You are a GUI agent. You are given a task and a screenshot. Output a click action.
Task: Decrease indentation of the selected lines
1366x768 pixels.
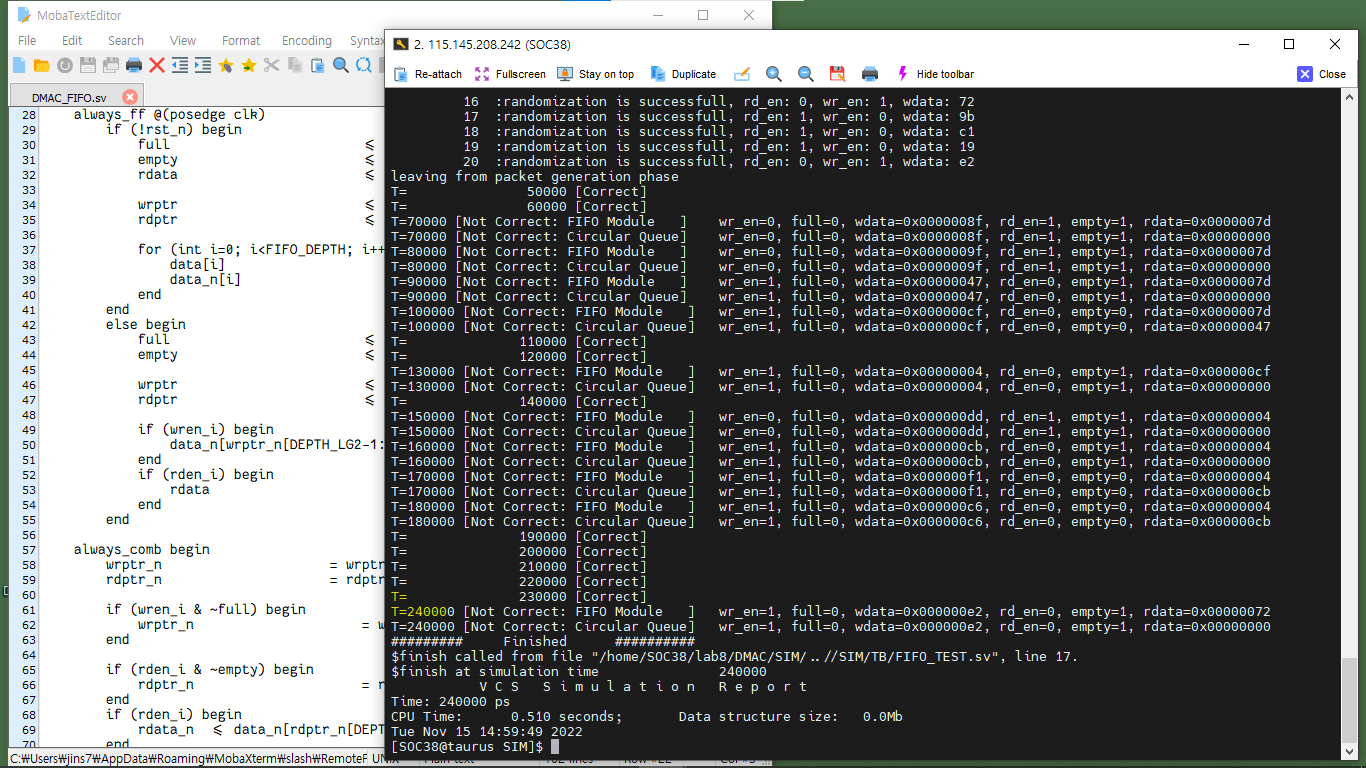[180, 64]
